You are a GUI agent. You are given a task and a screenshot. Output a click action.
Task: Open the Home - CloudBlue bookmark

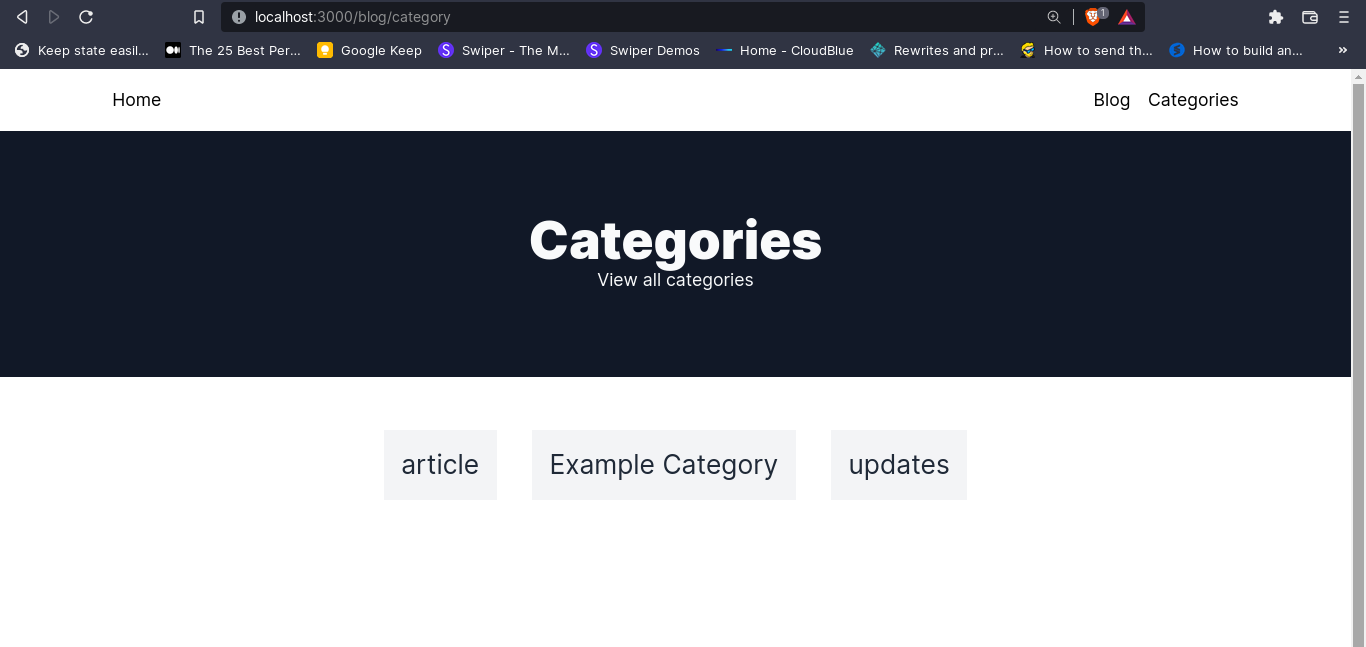tap(785, 50)
